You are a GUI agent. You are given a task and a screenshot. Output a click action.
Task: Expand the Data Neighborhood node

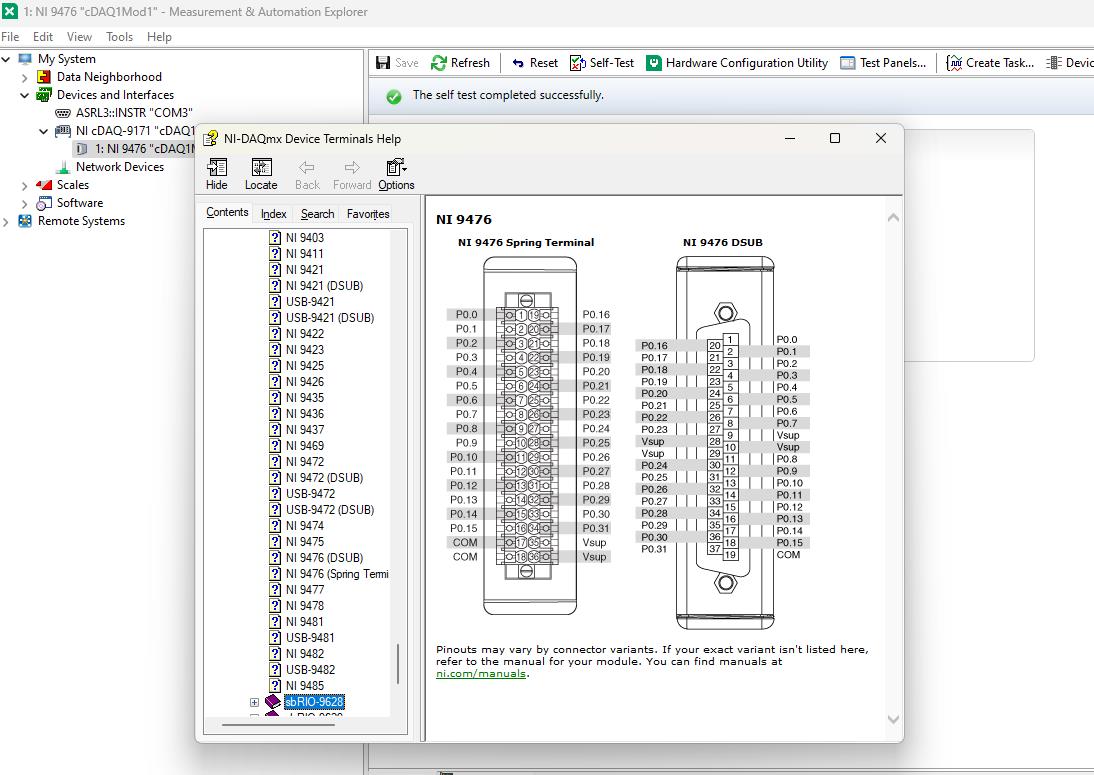point(24,77)
